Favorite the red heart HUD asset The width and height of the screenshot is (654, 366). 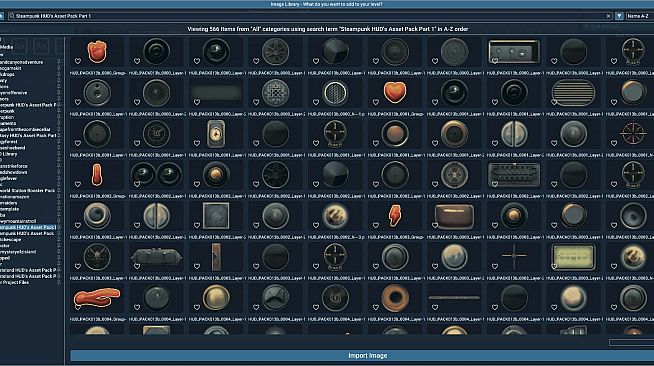point(376,102)
